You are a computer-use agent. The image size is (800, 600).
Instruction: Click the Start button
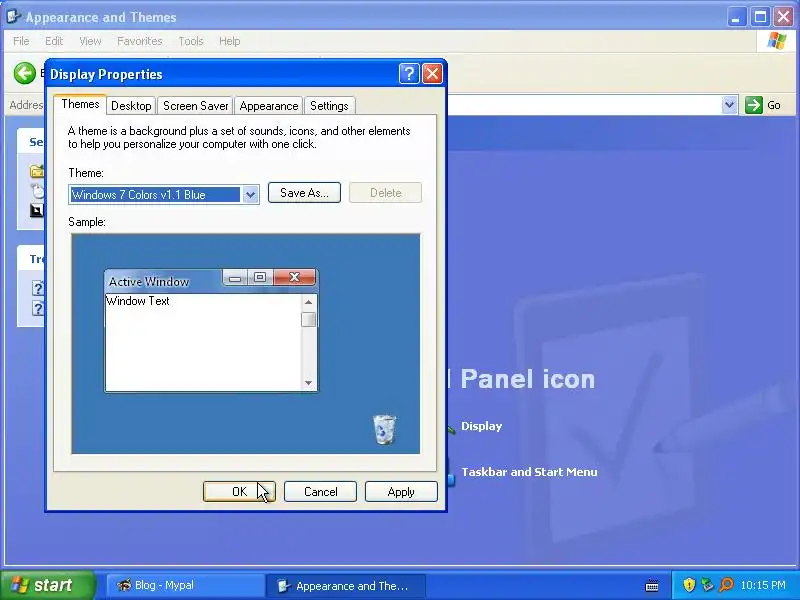click(x=48, y=585)
